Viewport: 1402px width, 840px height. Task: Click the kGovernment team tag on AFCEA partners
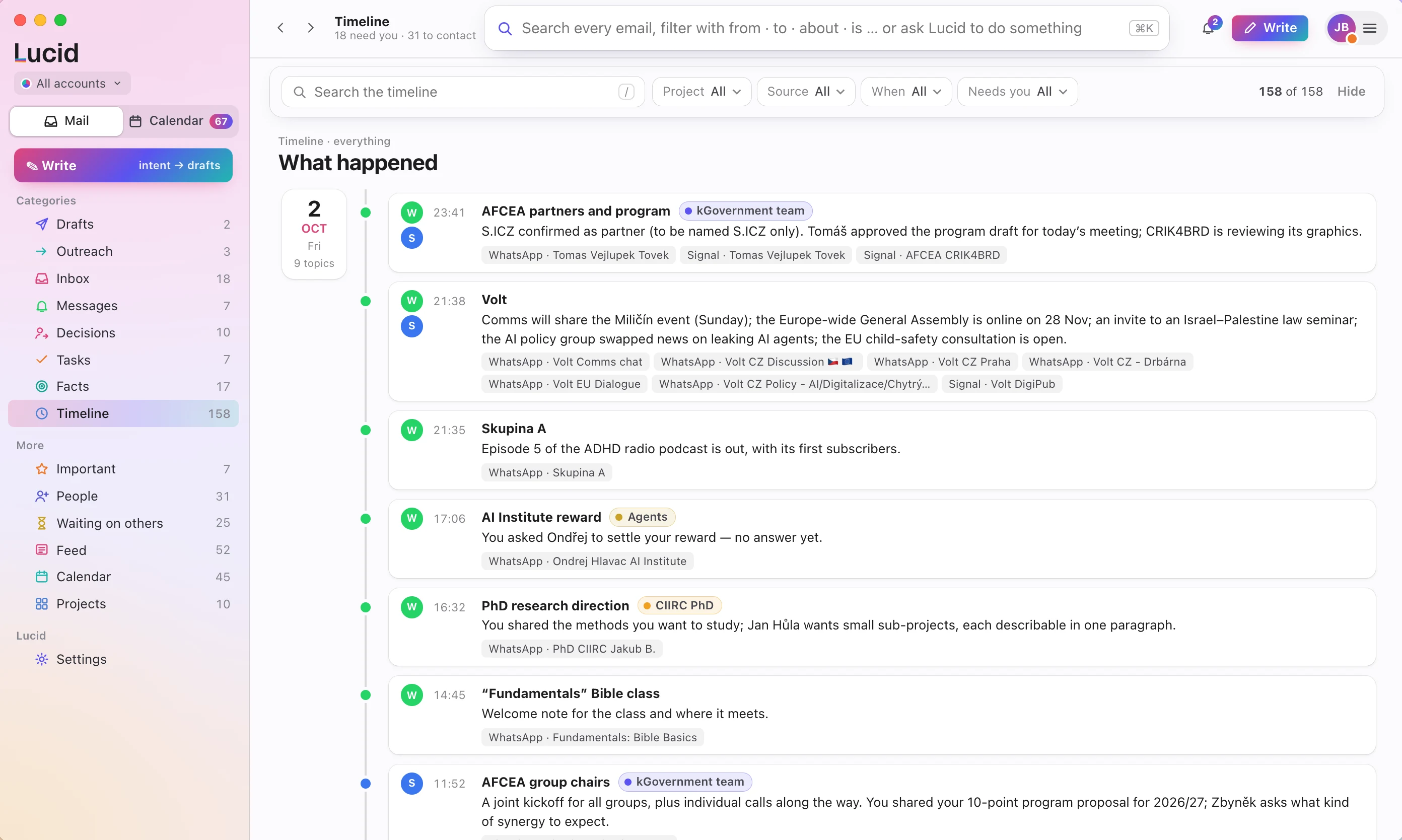point(745,211)
